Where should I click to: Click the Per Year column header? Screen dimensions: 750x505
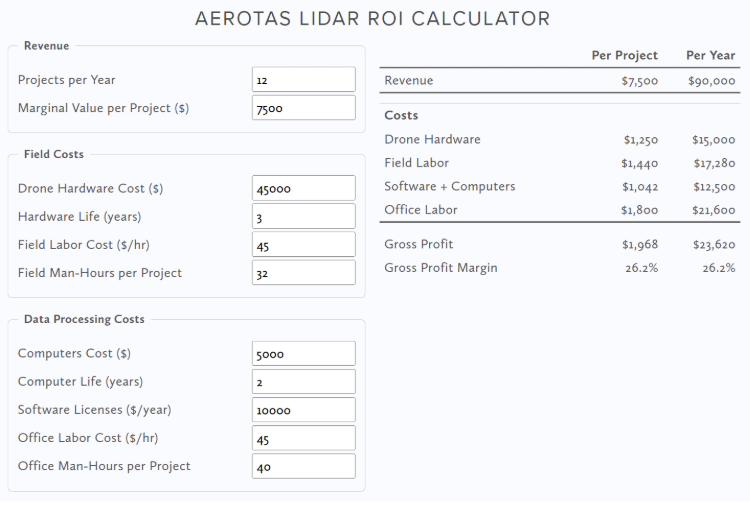pos(710,55)
